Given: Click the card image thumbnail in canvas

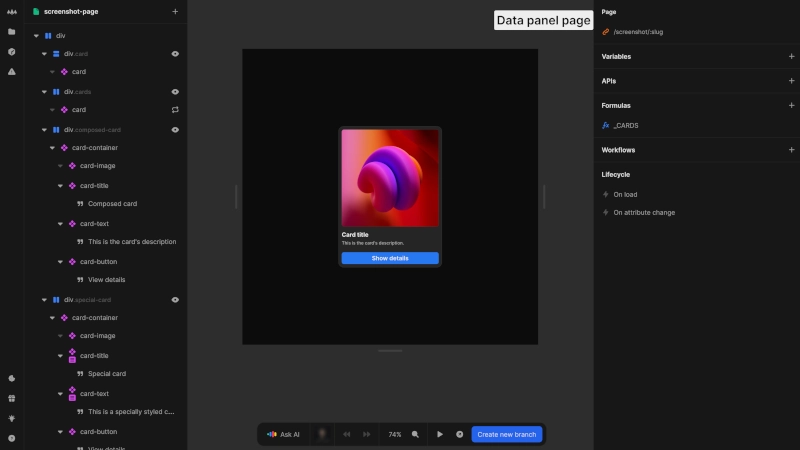Looking at the screenshot, I should coord(390,178).
